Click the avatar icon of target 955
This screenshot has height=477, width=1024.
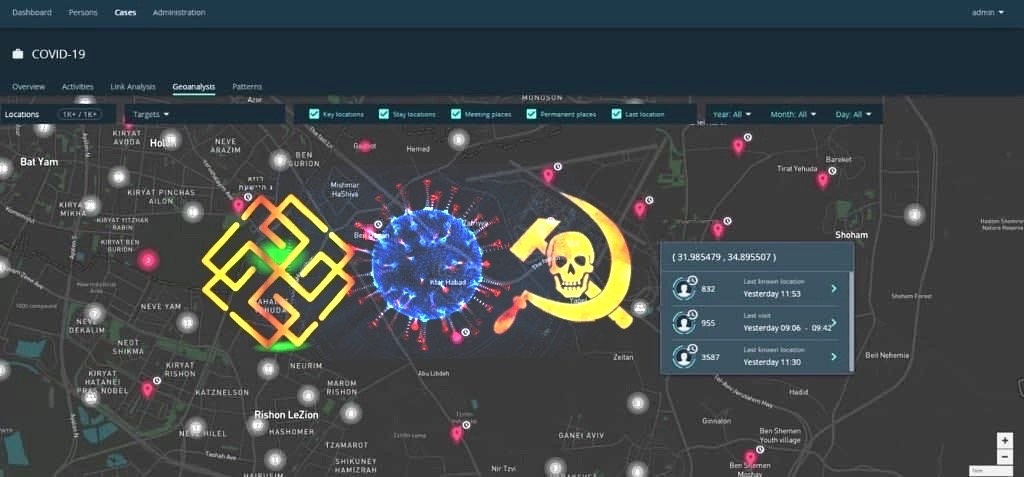pos(684,322)
